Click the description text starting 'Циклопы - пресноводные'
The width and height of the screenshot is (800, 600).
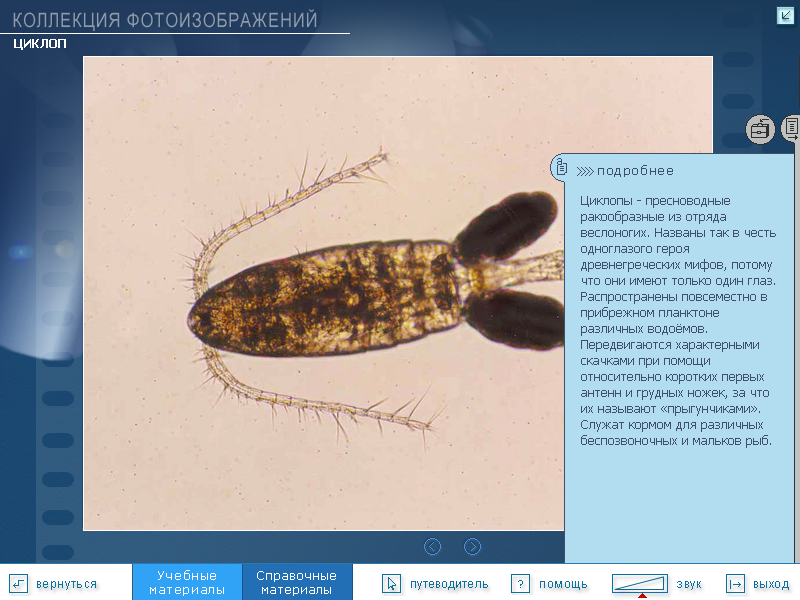pyautogui.click(x=678, y=320)
